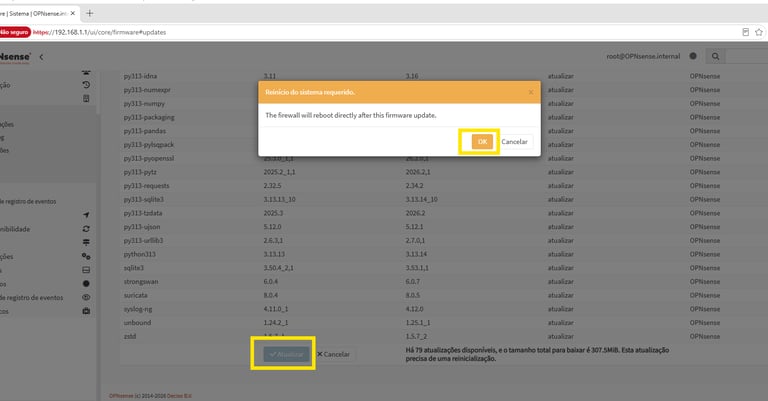Select the py313-pyopenssl package name
Viewport: 768px width, 401px height.
pyautogui.click(x=149, y=158)
